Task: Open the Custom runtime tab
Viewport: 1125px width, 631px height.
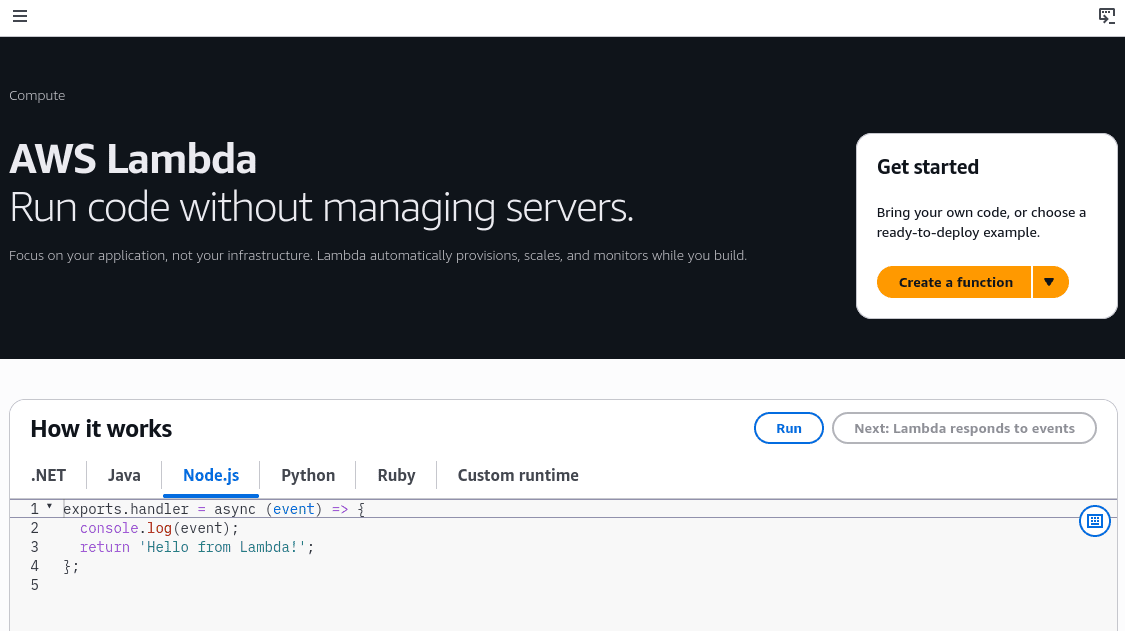Action: 518,475
